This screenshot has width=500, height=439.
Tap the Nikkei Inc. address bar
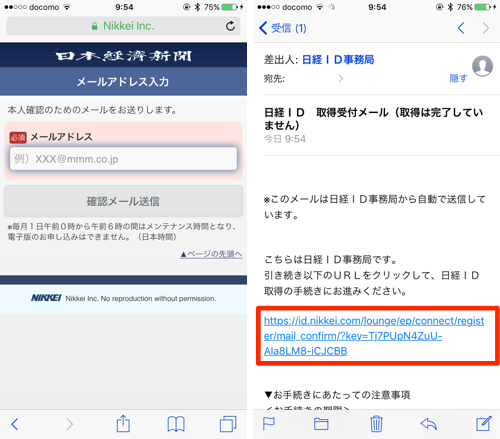[x=123, y=26]
